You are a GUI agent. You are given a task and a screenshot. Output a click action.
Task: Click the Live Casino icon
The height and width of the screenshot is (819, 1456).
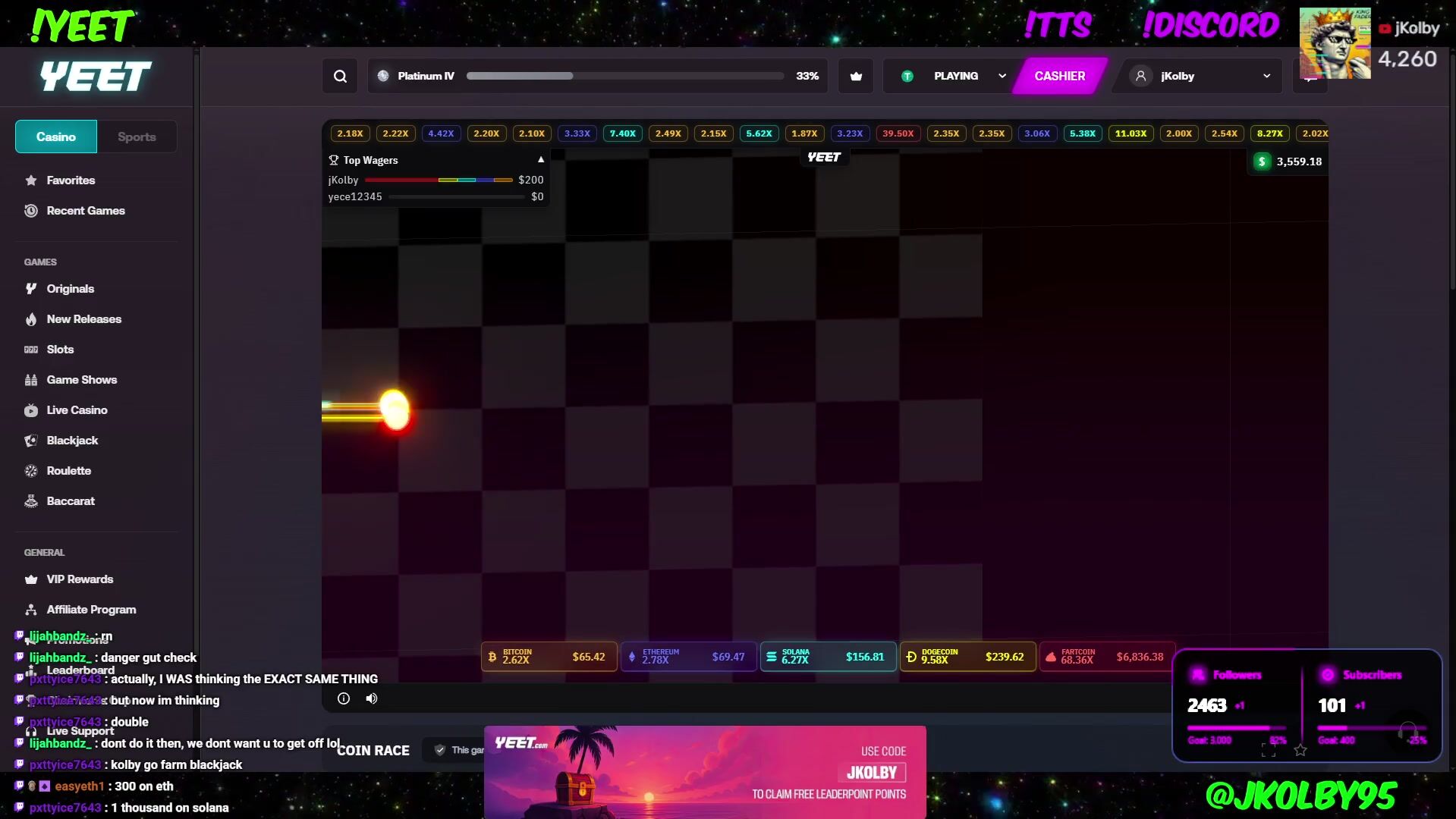[x=31, y=410]
